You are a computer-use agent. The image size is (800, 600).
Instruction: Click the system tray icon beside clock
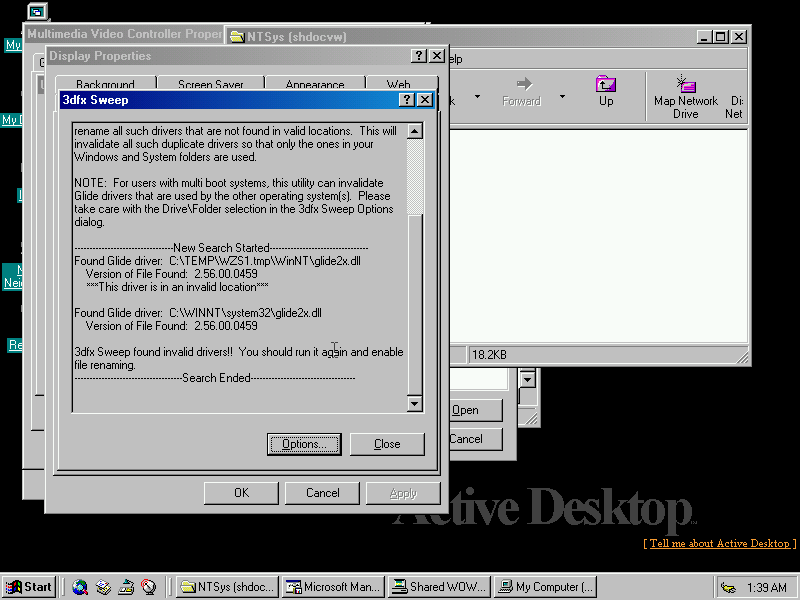click(x=729, y=587)
